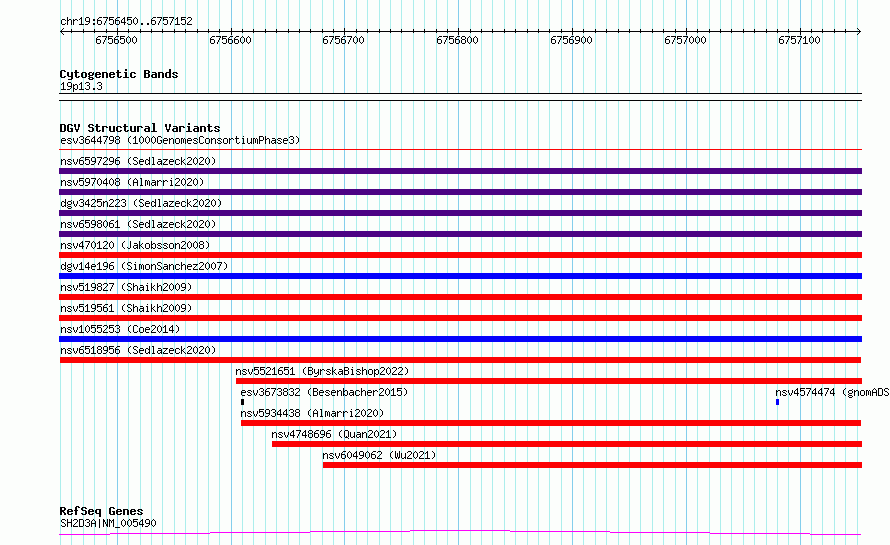Click the SH2D3A|NM_005490 gene label

pos(108,523)
